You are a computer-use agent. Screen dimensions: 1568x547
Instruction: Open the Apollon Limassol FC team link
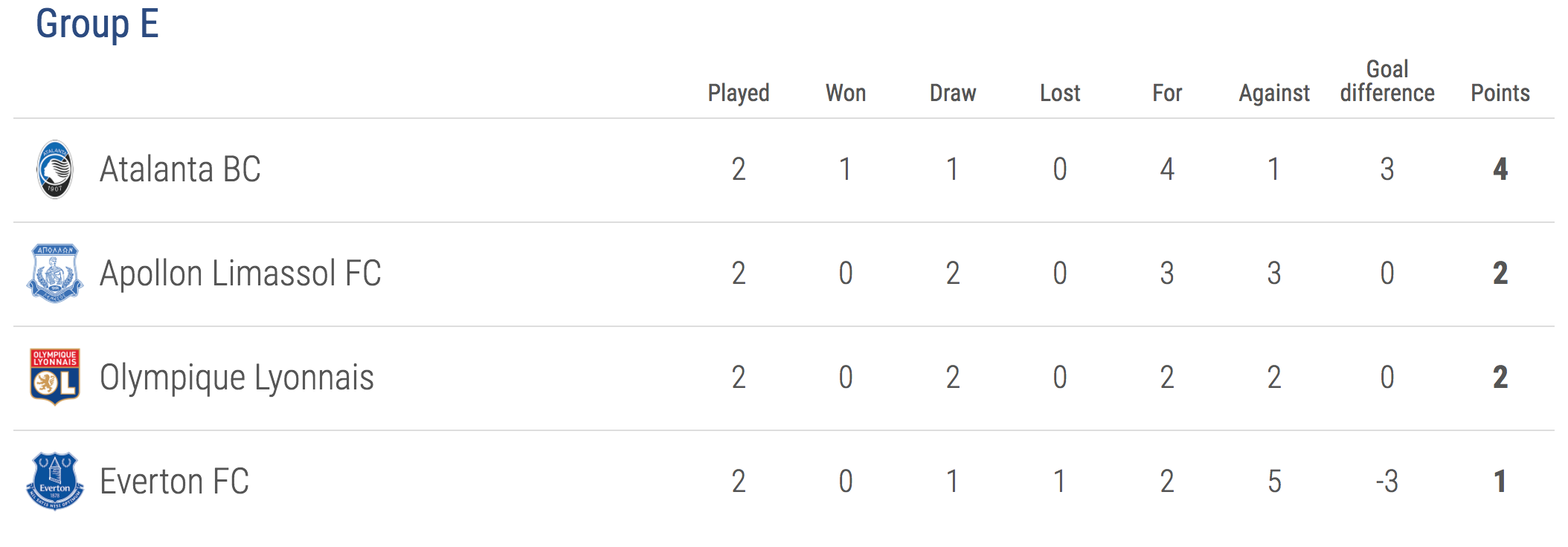pyautogui.click(x=240, y=273)
